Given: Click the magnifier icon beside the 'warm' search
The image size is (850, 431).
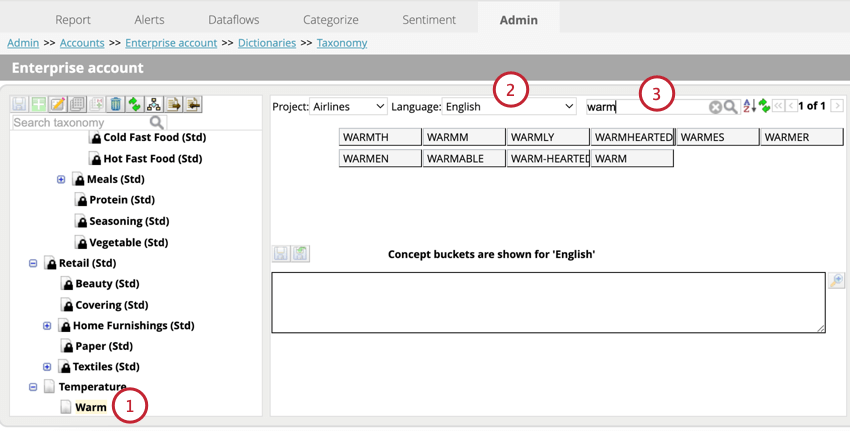Looking at the screenshot, I should 731,107.
